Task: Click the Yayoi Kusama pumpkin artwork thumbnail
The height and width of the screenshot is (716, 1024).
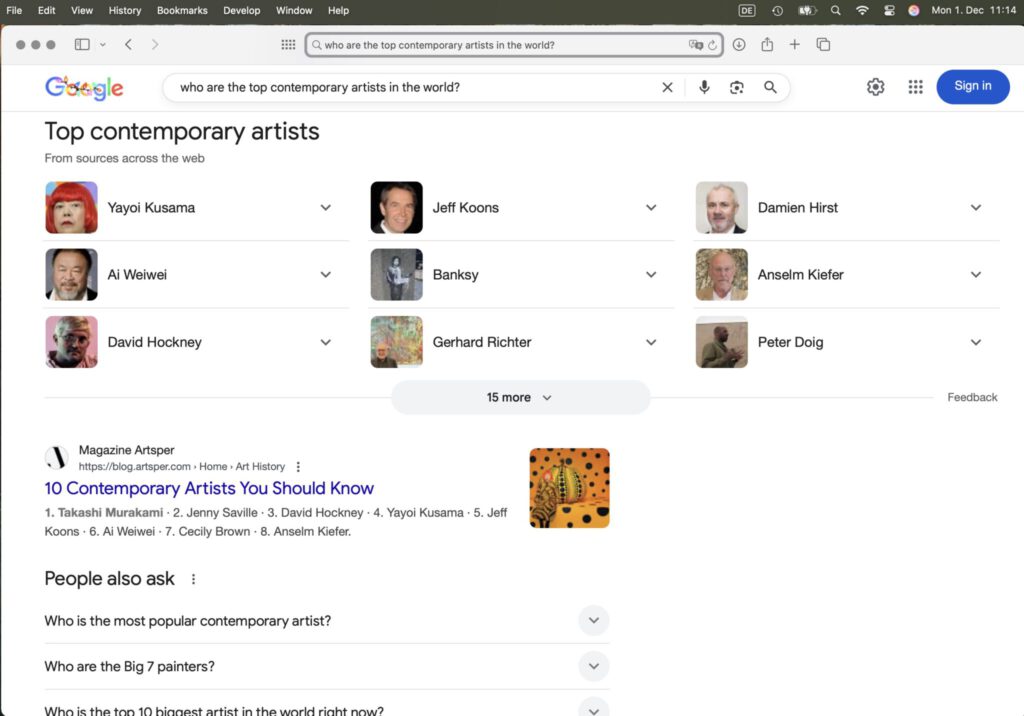Action: [569, 487]
